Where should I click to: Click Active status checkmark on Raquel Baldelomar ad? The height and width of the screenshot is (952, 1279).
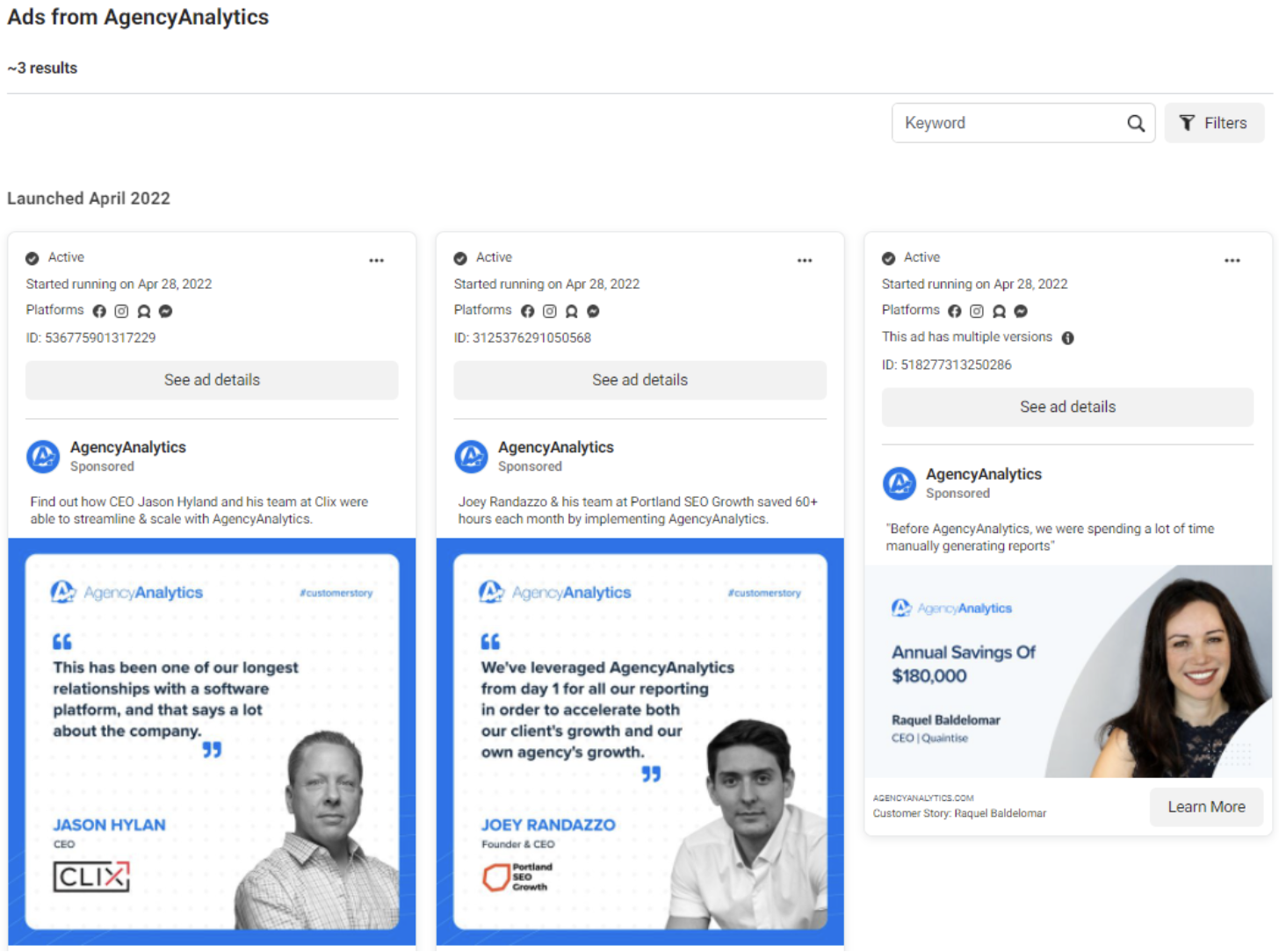coord(888,258)
